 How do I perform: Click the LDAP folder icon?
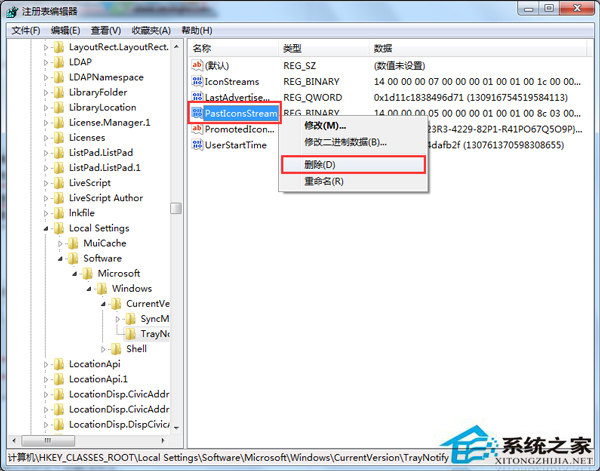click(x=59, y=62)
